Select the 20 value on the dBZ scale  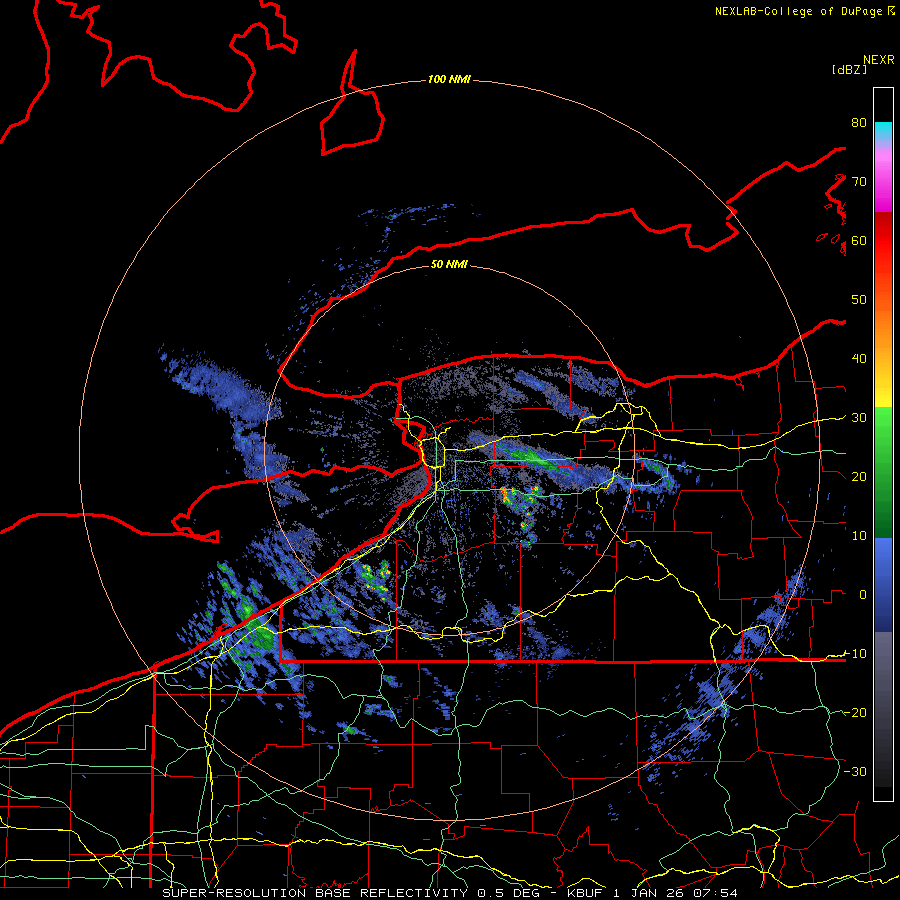tap(859, 476)
